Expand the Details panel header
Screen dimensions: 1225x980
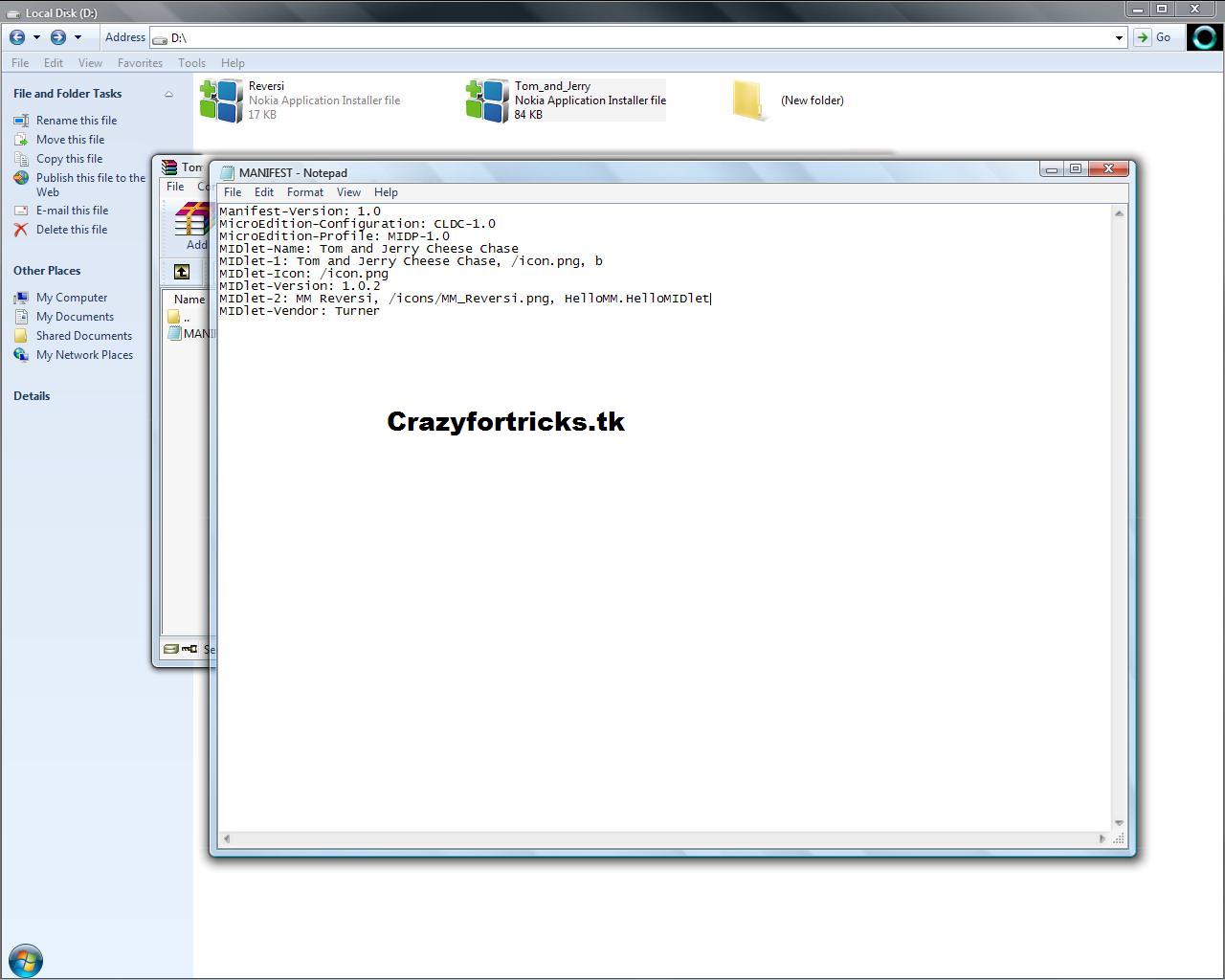coord(32,396)
